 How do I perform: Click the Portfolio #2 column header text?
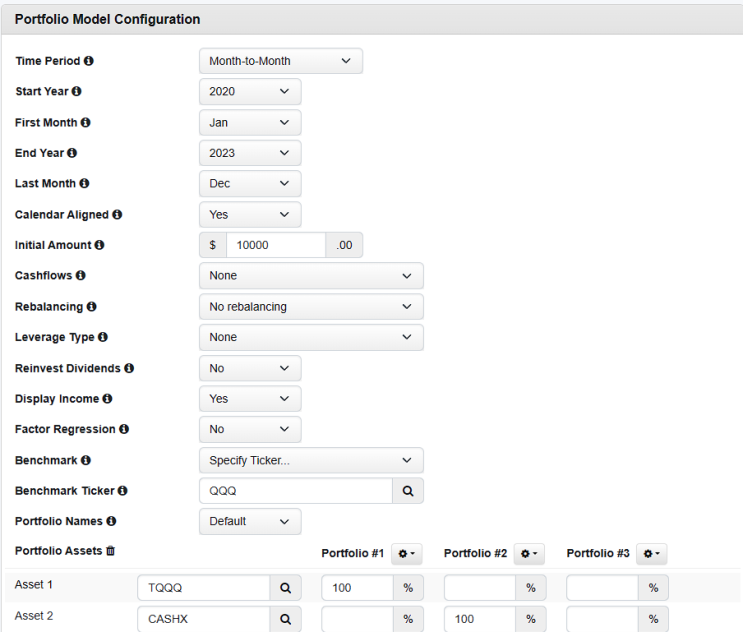475,553
